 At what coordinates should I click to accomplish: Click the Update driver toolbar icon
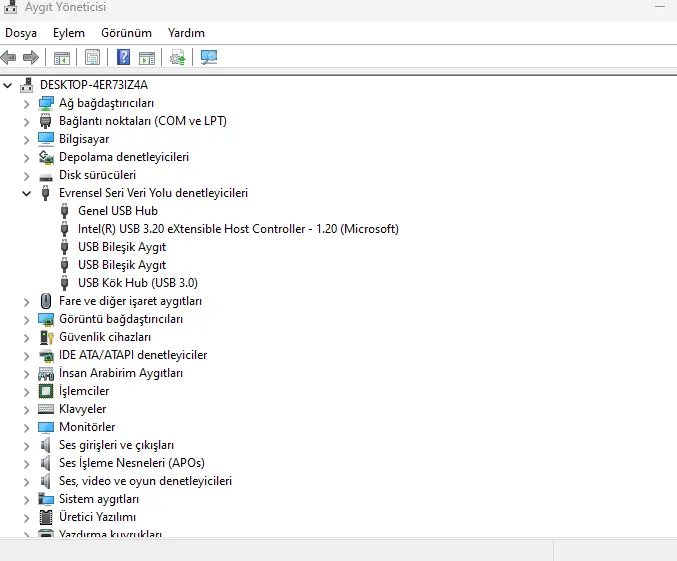(177, 57)
